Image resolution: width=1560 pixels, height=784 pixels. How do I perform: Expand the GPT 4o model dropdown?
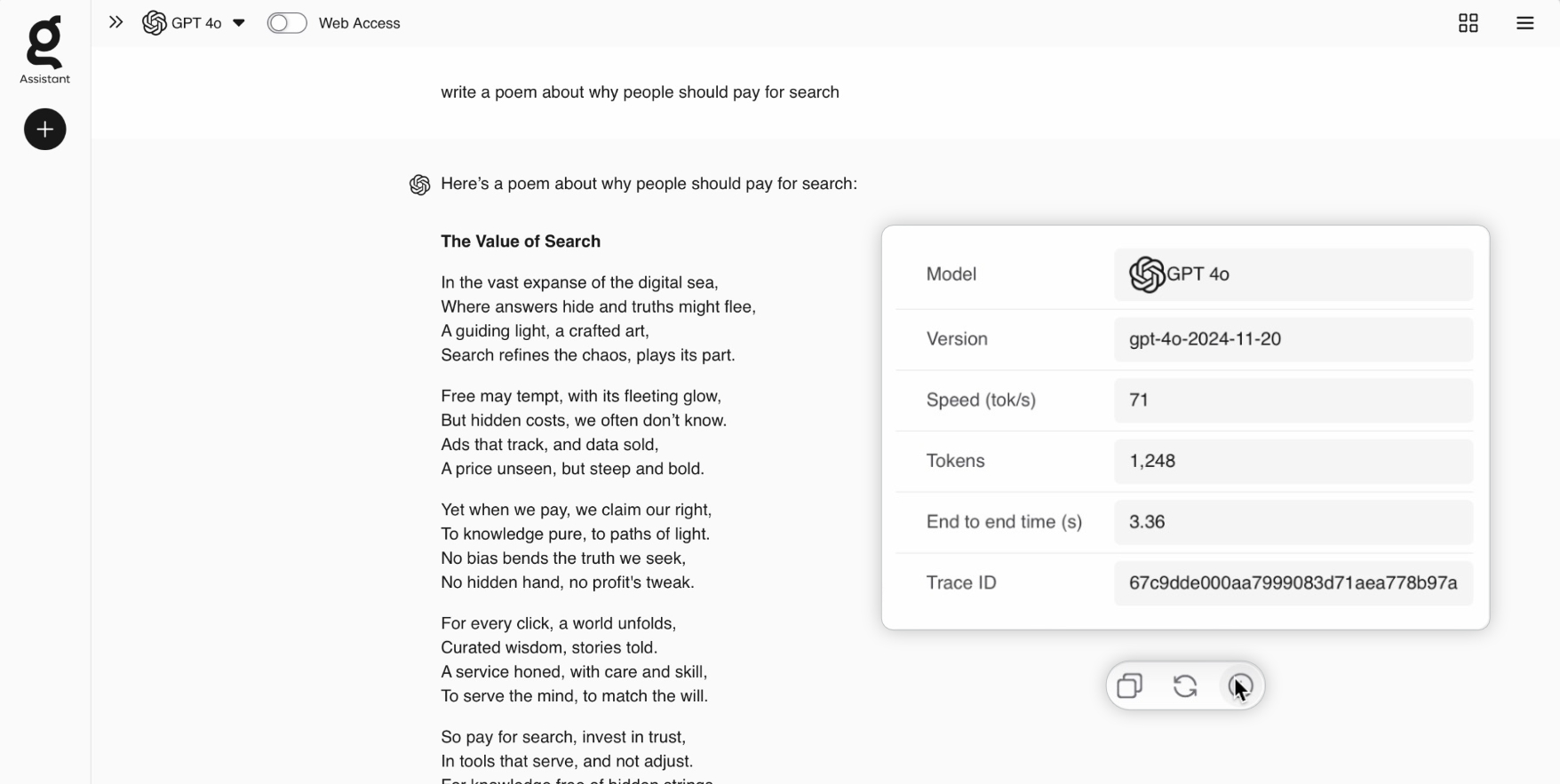pos(238,23)
